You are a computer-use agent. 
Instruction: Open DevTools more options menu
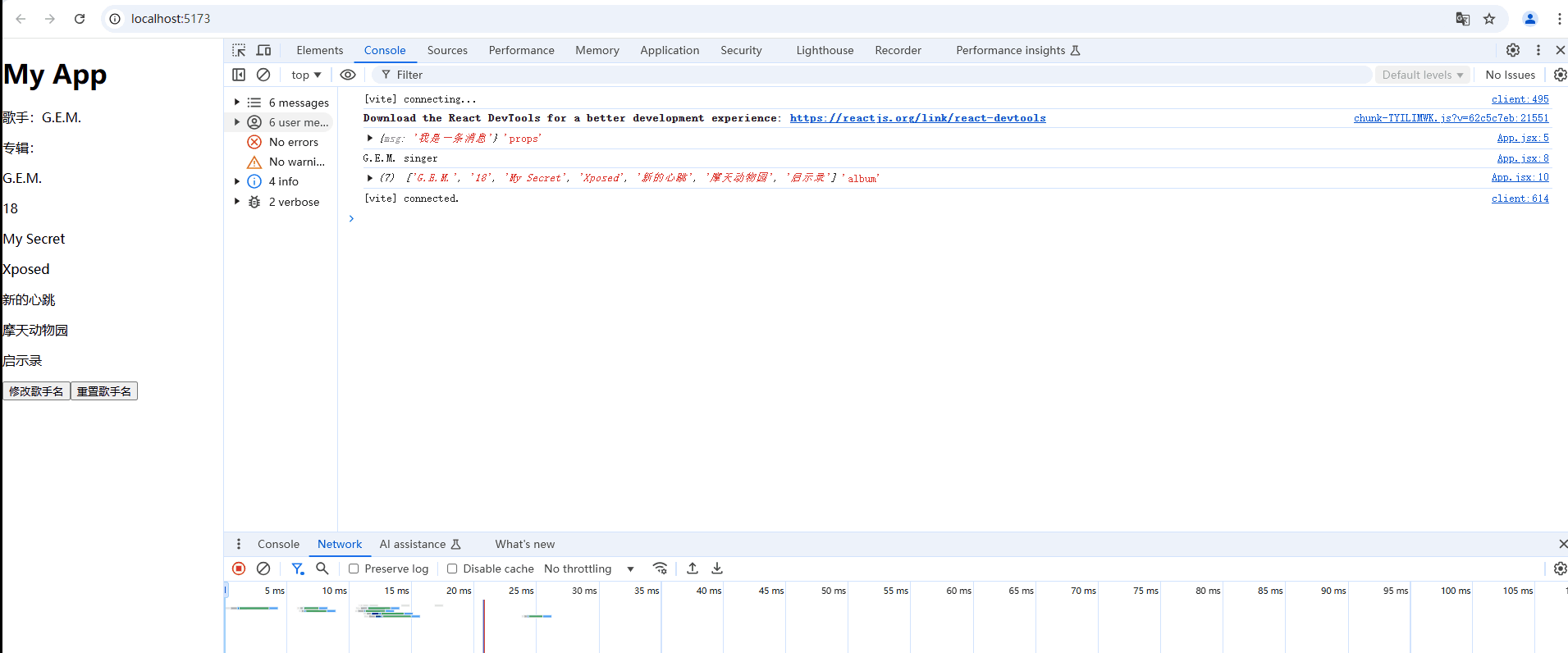[1538, 50]
